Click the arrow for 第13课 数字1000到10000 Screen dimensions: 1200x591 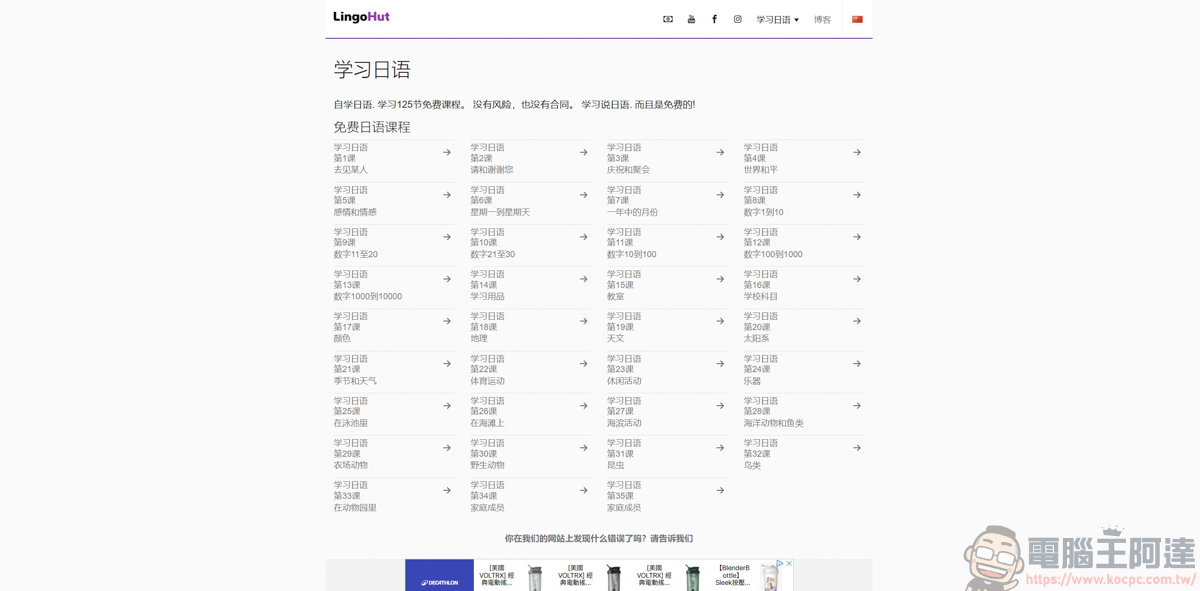(447, 279)
